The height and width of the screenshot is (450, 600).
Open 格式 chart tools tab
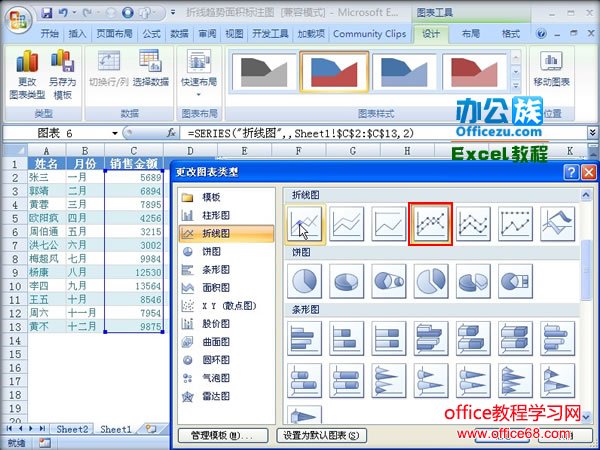(511, 34)
